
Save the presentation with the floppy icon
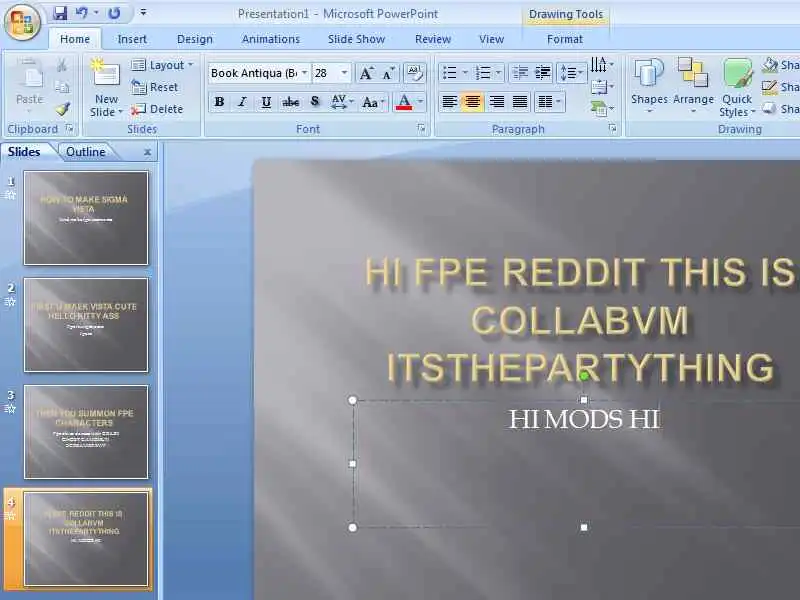(x=60, y=13)
